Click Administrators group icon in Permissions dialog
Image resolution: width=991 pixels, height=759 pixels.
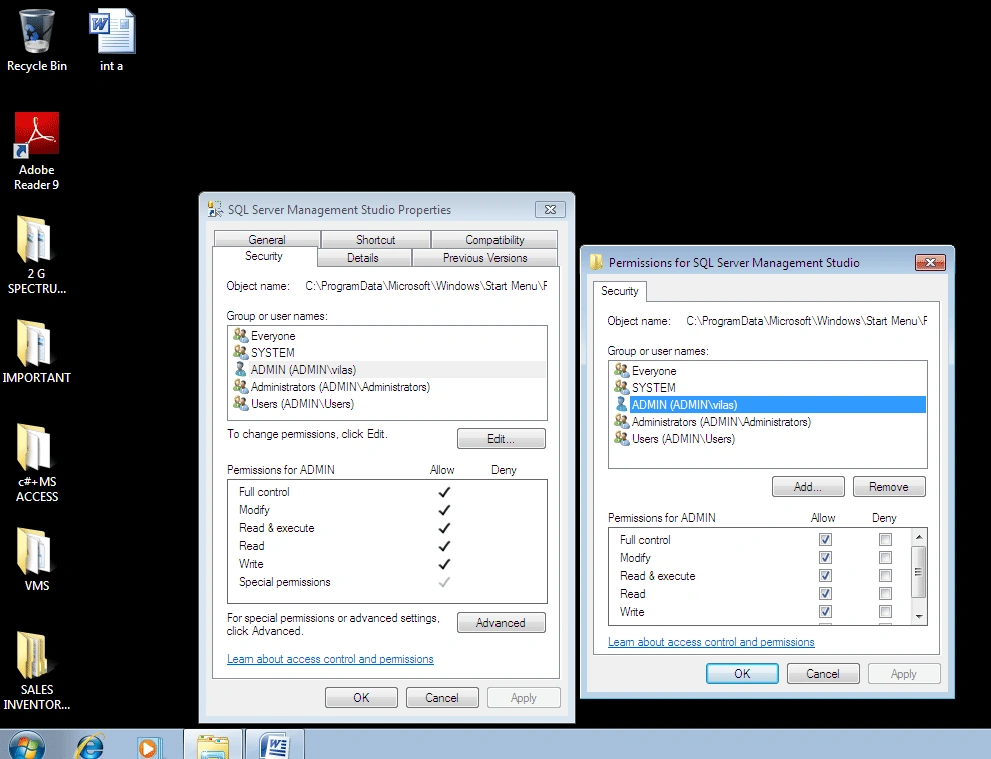[621, 422]
